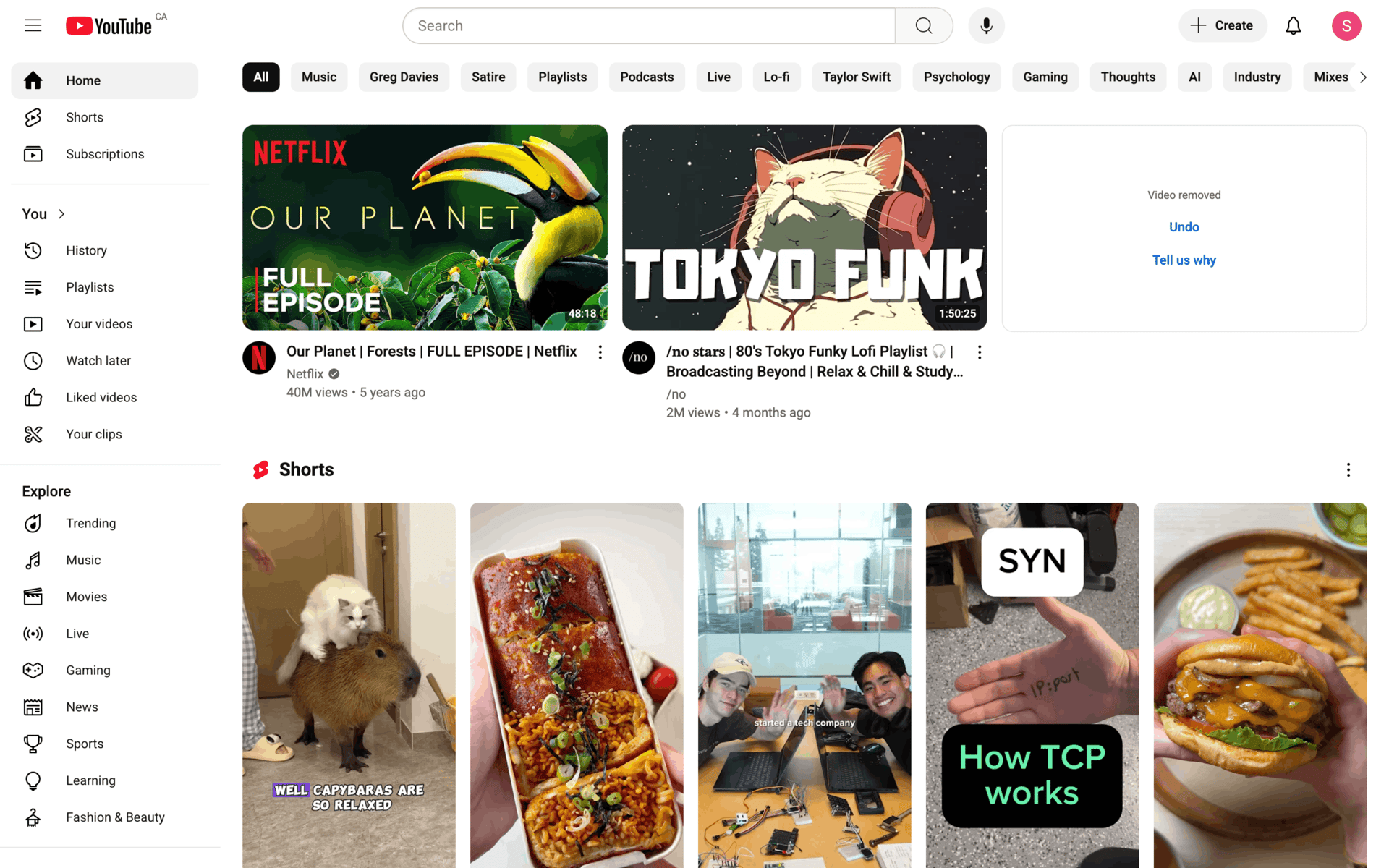
Task: Open the Netflix channel name link
Action: point(305,374)
